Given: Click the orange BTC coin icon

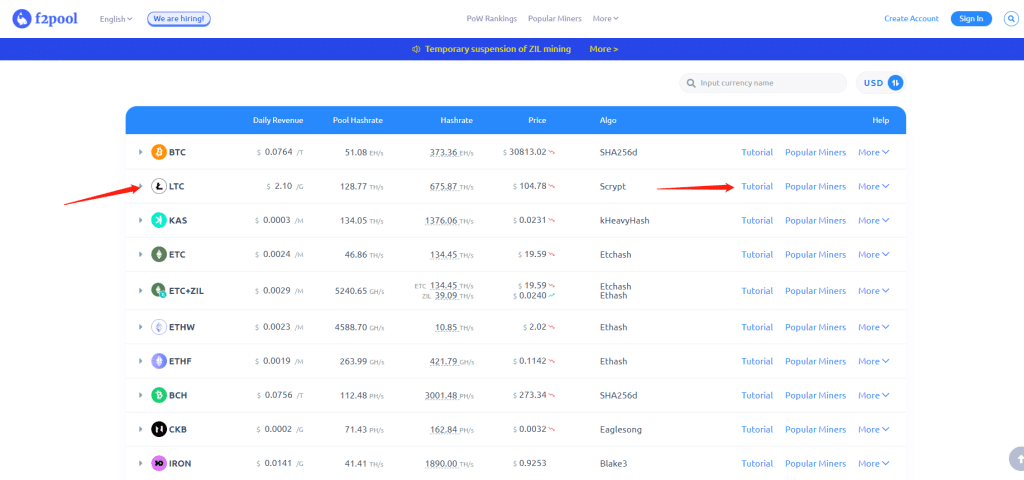Looking at the screenshot, I should [158, 152].
